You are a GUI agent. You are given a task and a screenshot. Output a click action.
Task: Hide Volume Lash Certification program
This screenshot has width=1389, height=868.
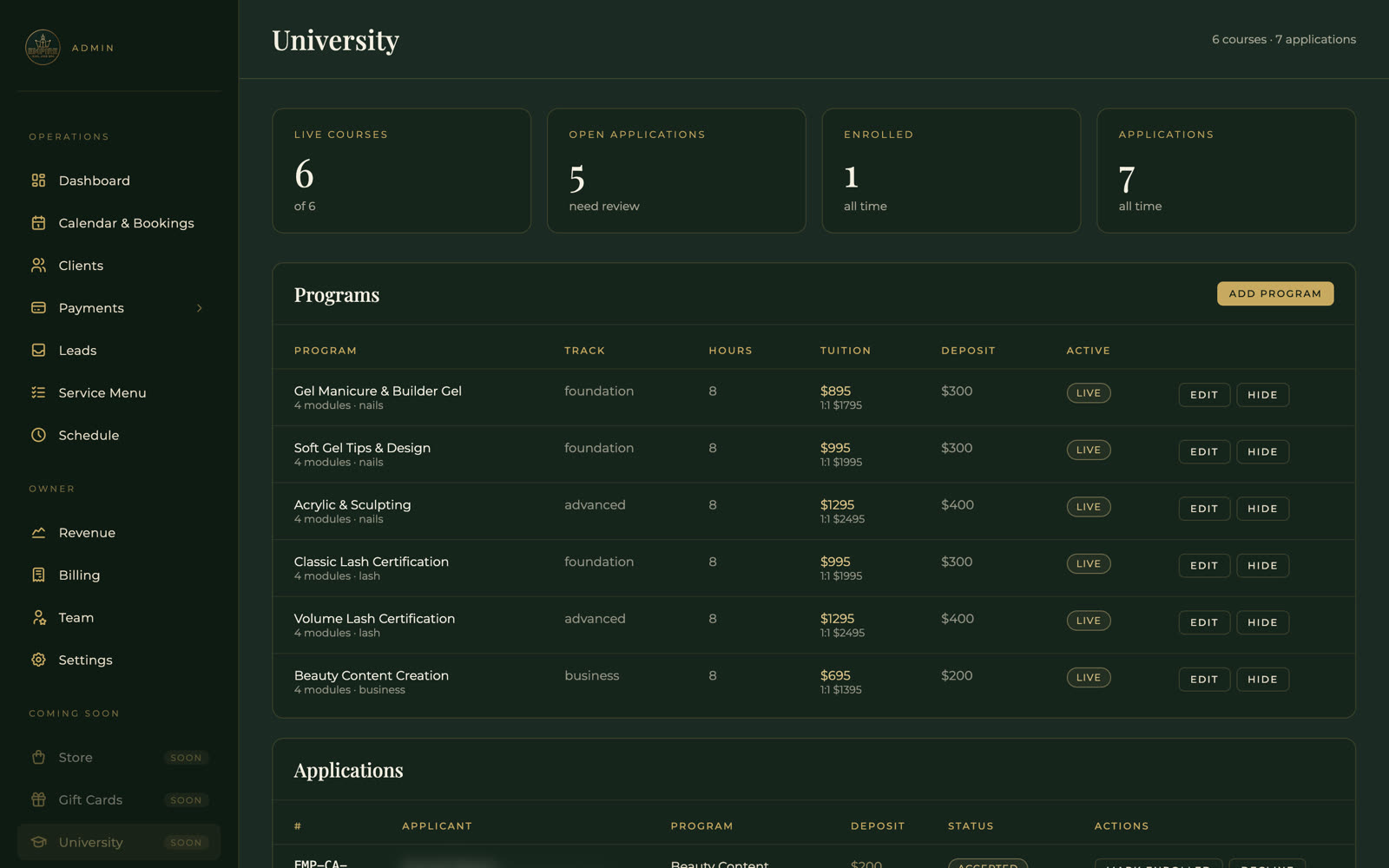[x=1262, y=622]
